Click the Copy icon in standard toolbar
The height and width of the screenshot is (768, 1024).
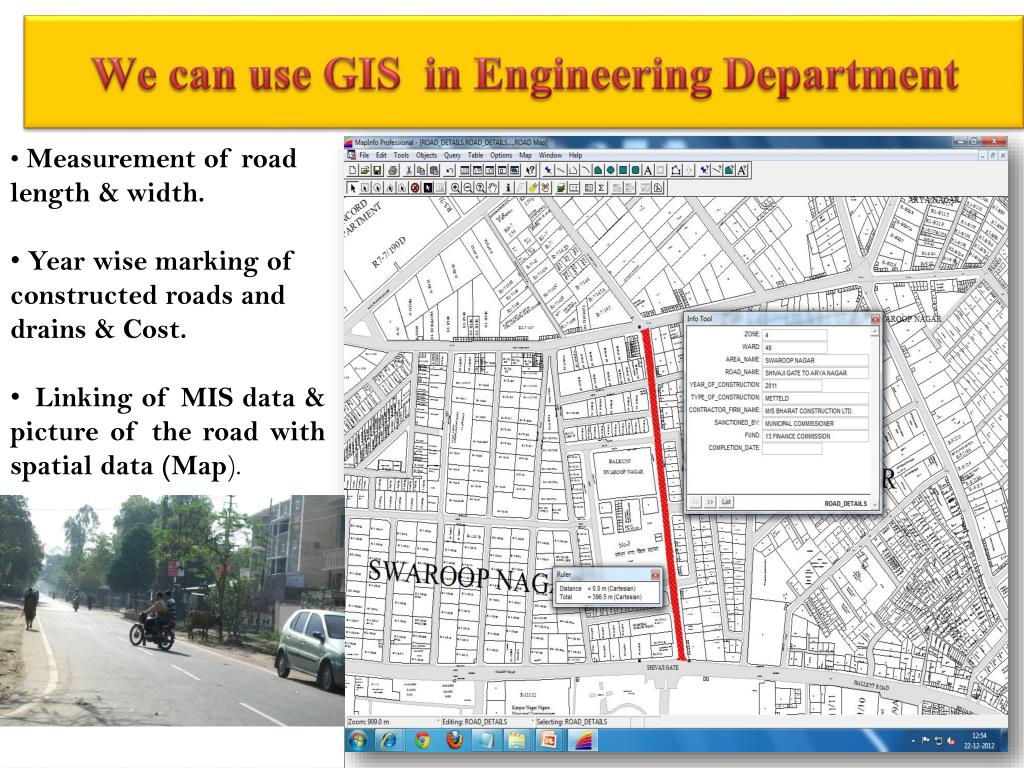421,170
